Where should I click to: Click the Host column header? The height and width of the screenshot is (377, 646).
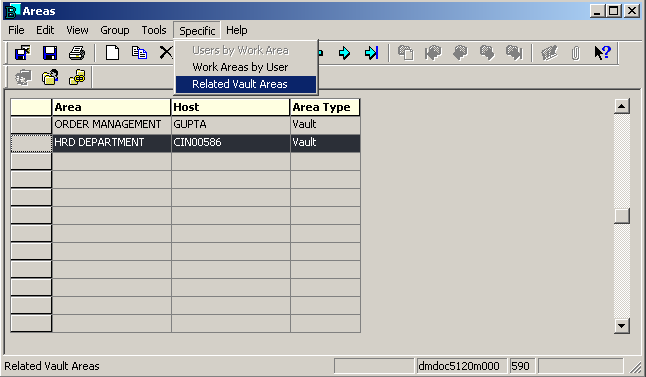230,107
